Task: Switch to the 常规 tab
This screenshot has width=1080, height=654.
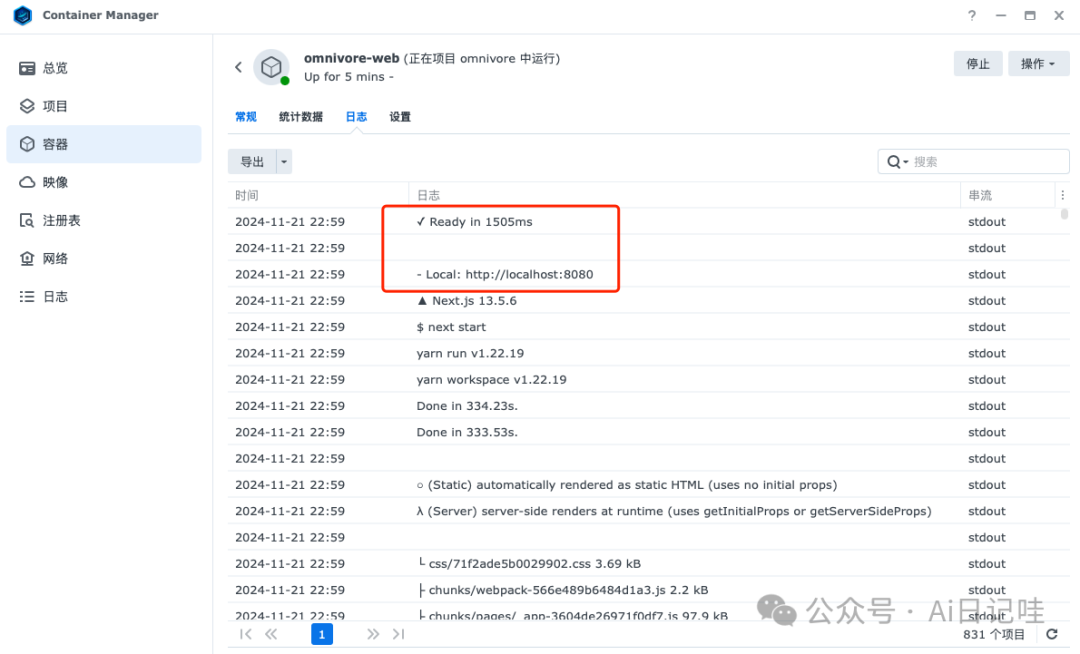Action: tap(246, 116)
